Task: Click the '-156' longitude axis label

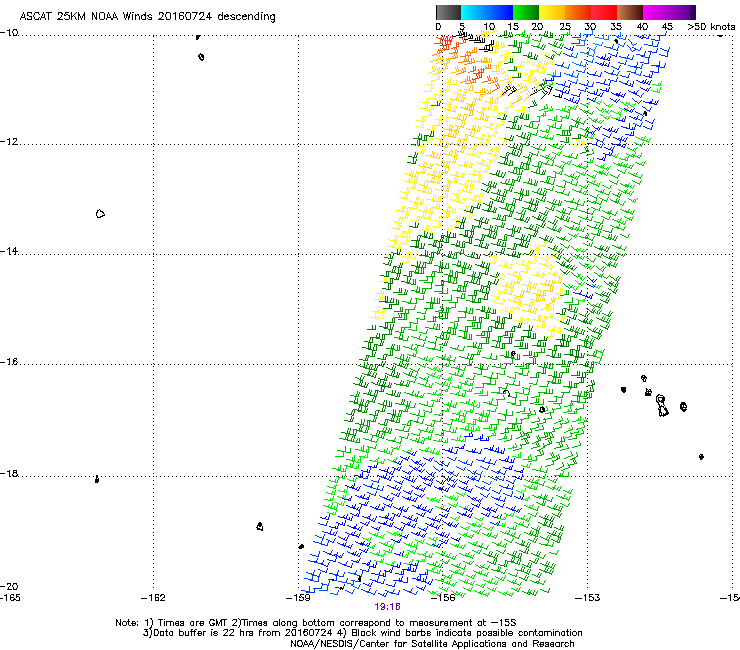Action: tap(443, 598)
